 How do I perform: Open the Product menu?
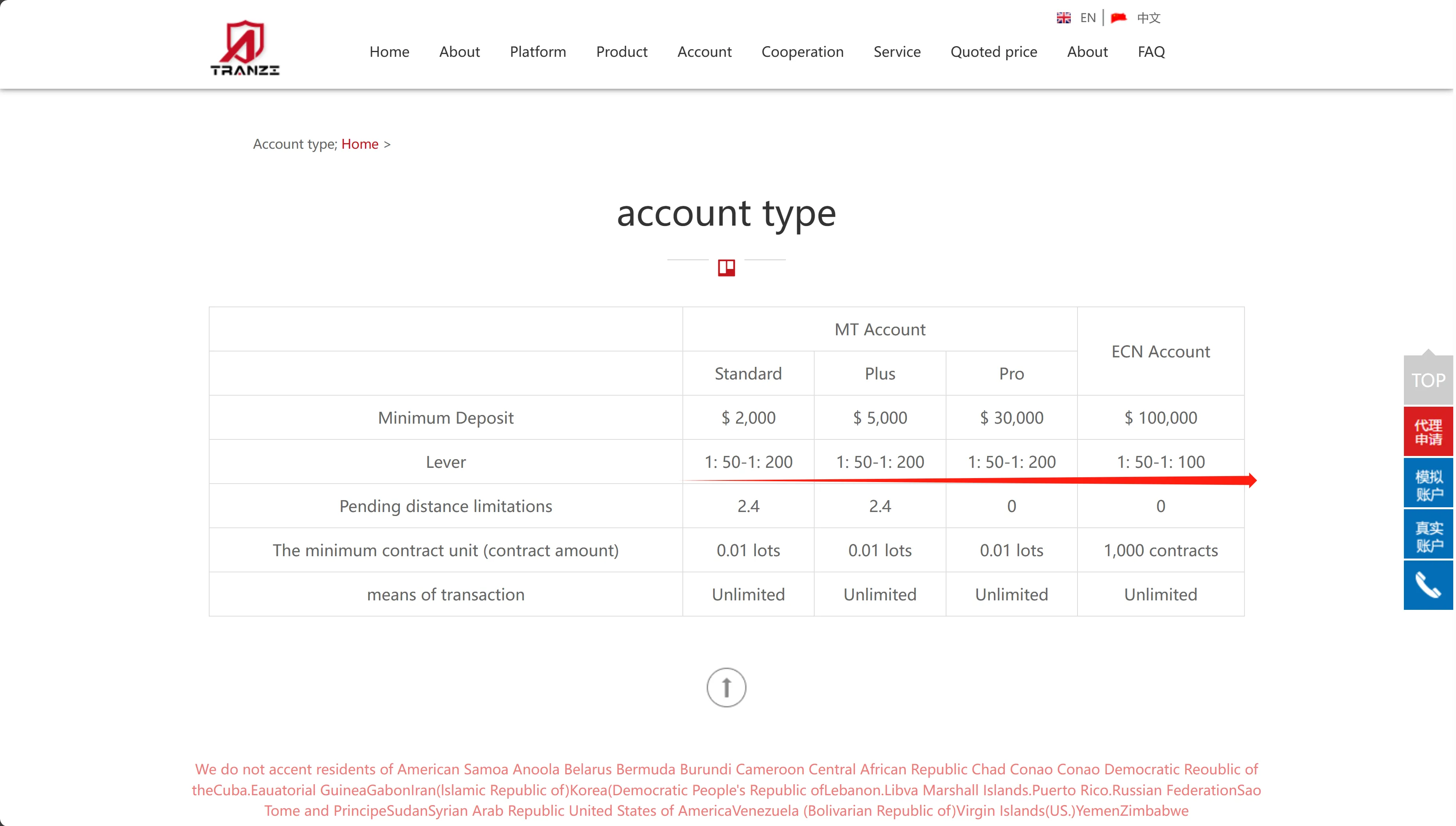[x=622, y=52]
